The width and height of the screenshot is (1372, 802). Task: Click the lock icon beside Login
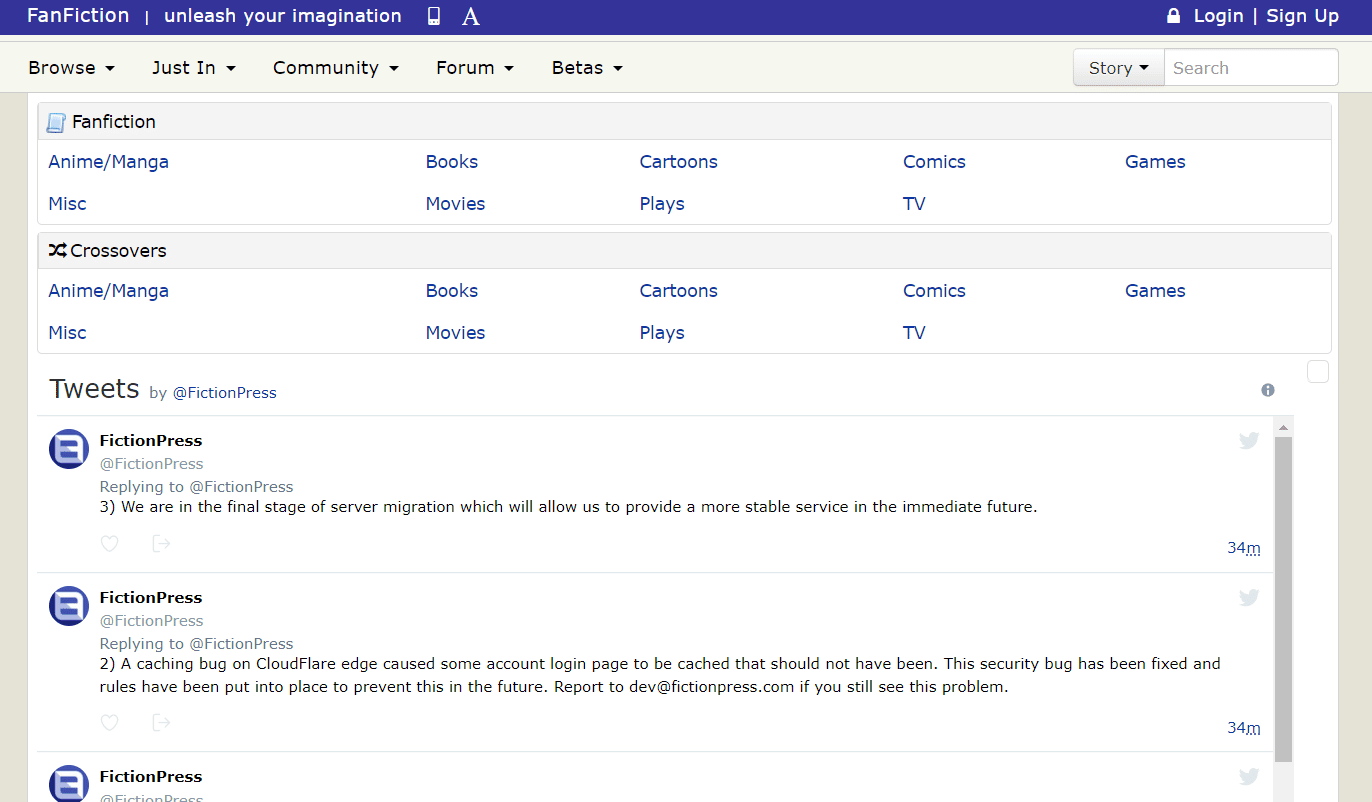(x=1174, y=16)
